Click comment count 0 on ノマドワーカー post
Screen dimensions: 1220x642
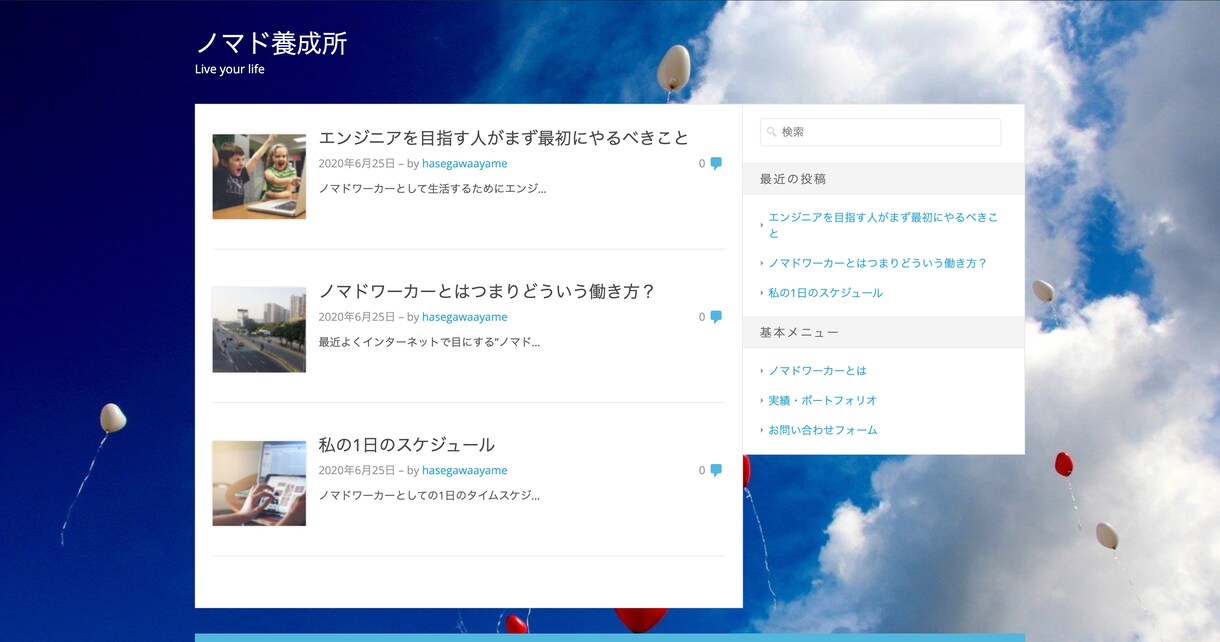(x=702, y=317)
